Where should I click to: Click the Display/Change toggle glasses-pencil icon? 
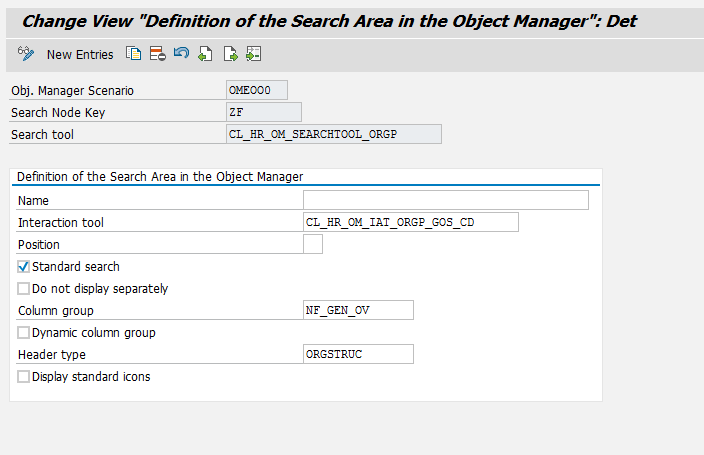tap(27, 54)
